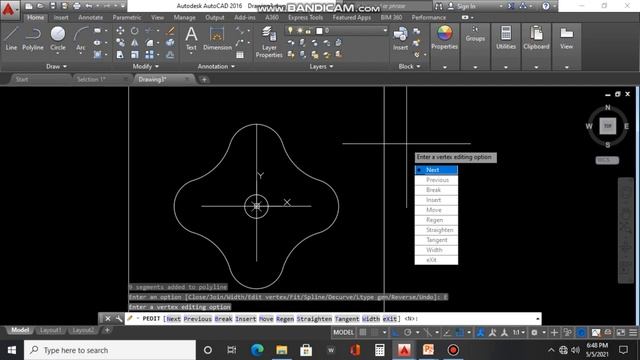The height and width of the screenshot is (360, 640).
Task: Click the ViewCube TOP face
Action: (x=608, y=126)
